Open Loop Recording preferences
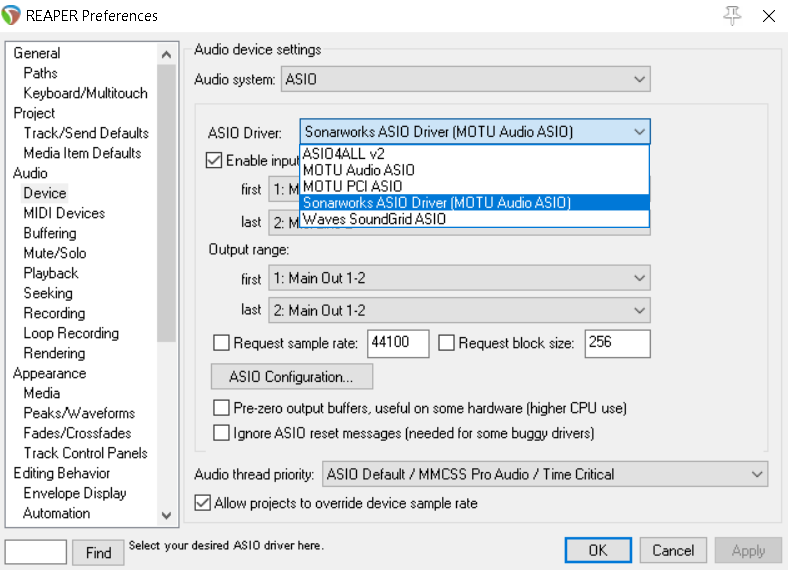The height and width of the screenshot is (570, 788). click(71, 333)
